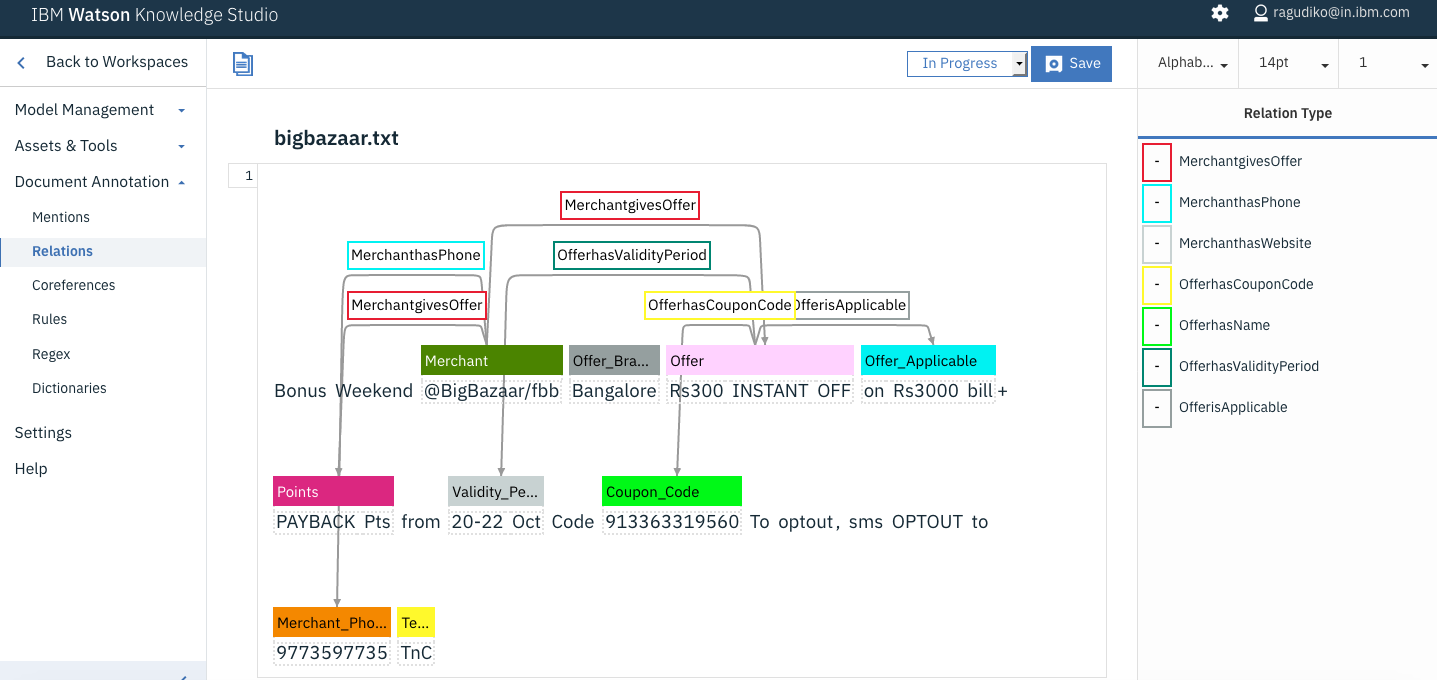Click IBM Watson Knowledge Studio title
This screenshot has width=1437, height=680.
[155, 15]
